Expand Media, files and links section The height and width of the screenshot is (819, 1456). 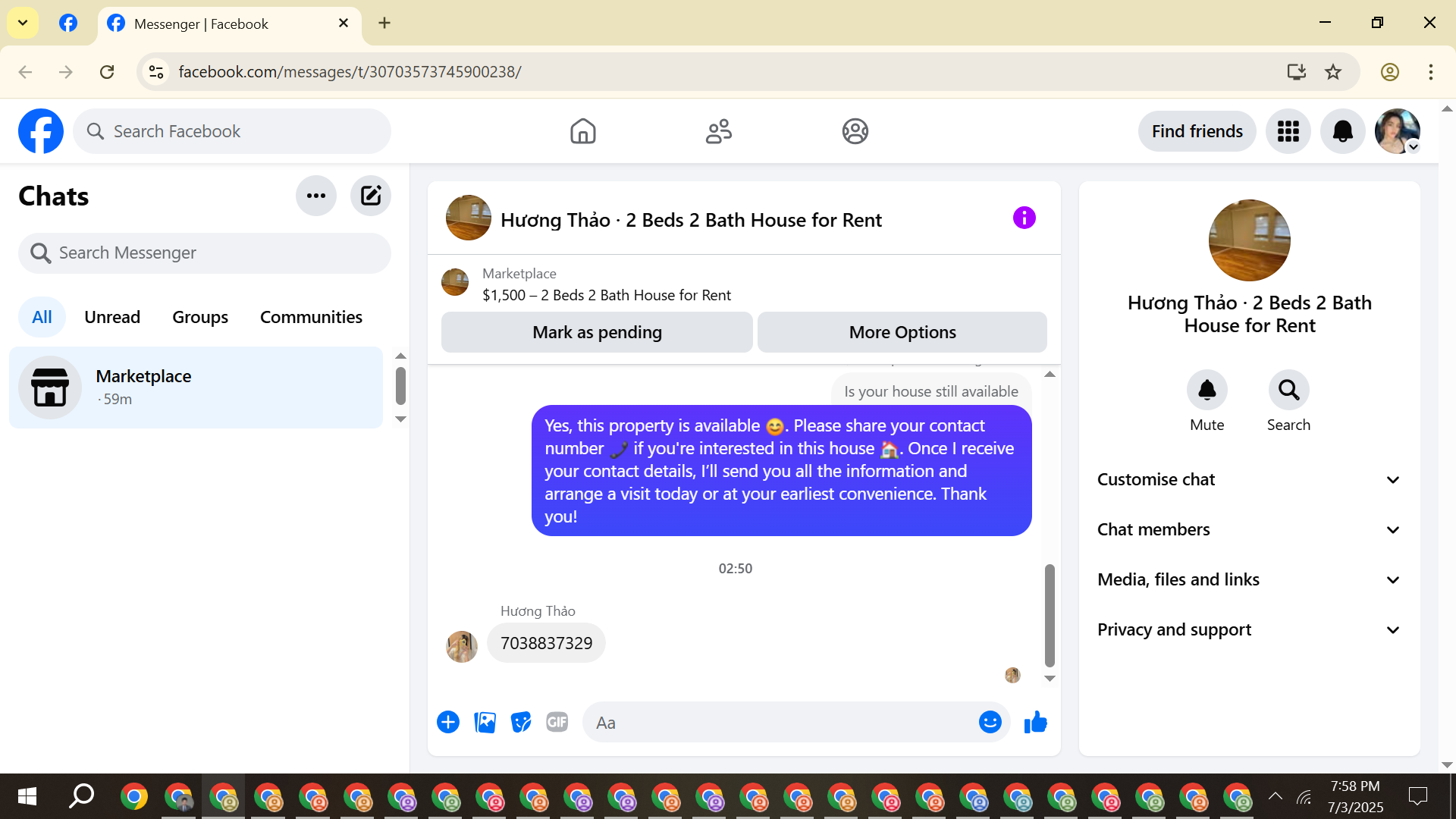(1249, 579)
